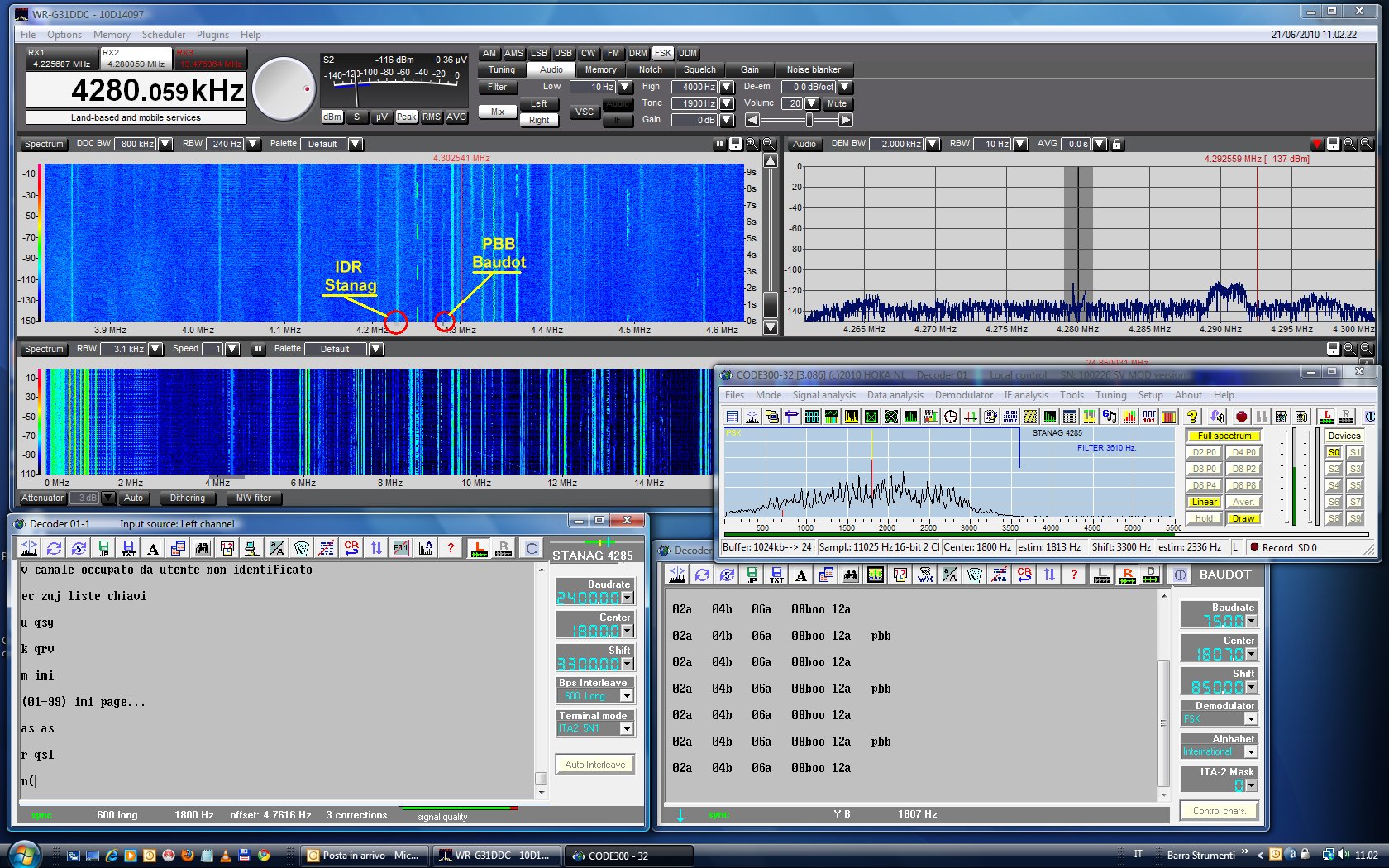Open Bps Interleave 600 Long dropdown
The height and width of the screenshot is (868, 1389).
coord(627,696)
